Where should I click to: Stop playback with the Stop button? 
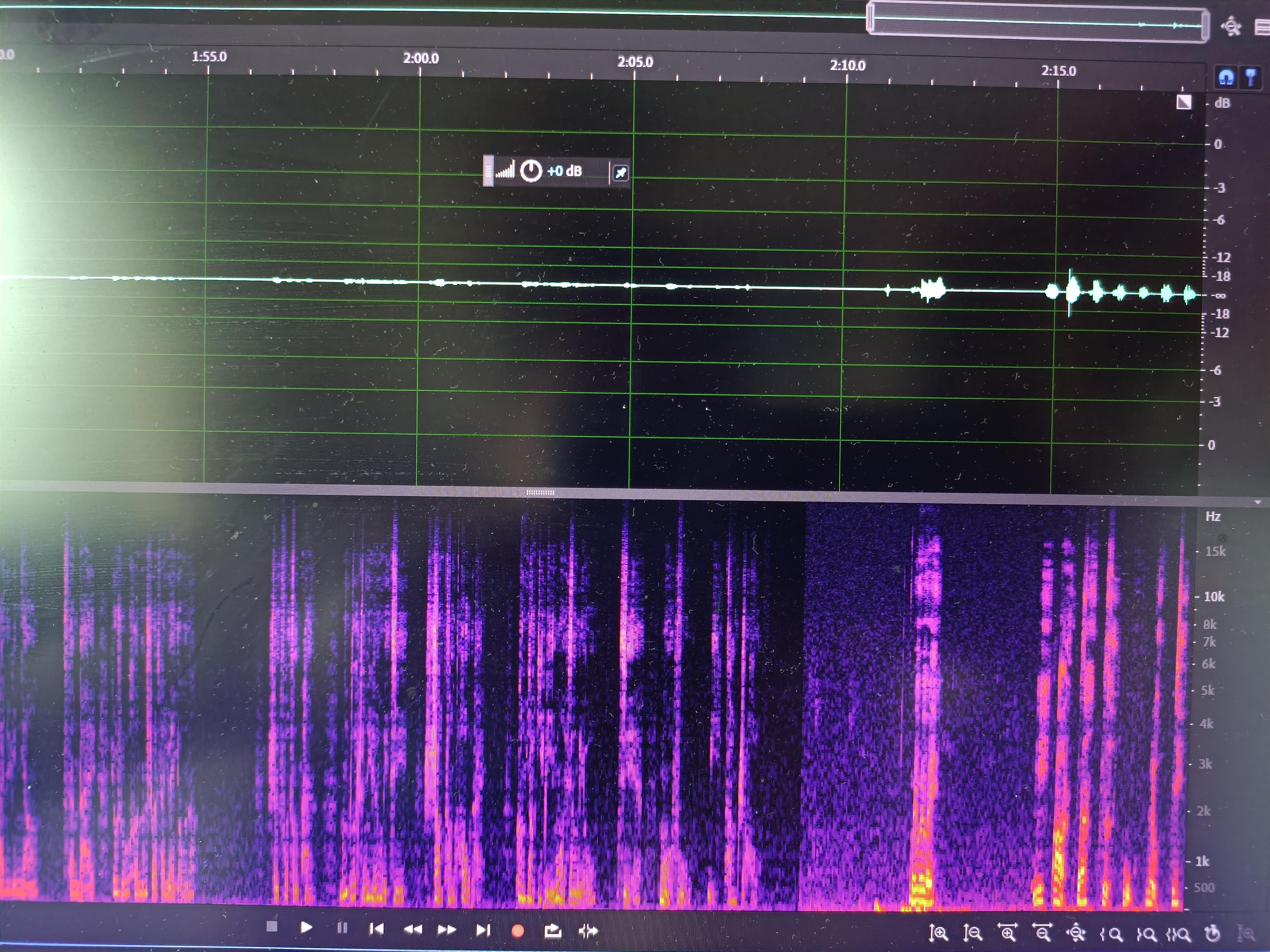pyautogui.click(x=272, y=926)
